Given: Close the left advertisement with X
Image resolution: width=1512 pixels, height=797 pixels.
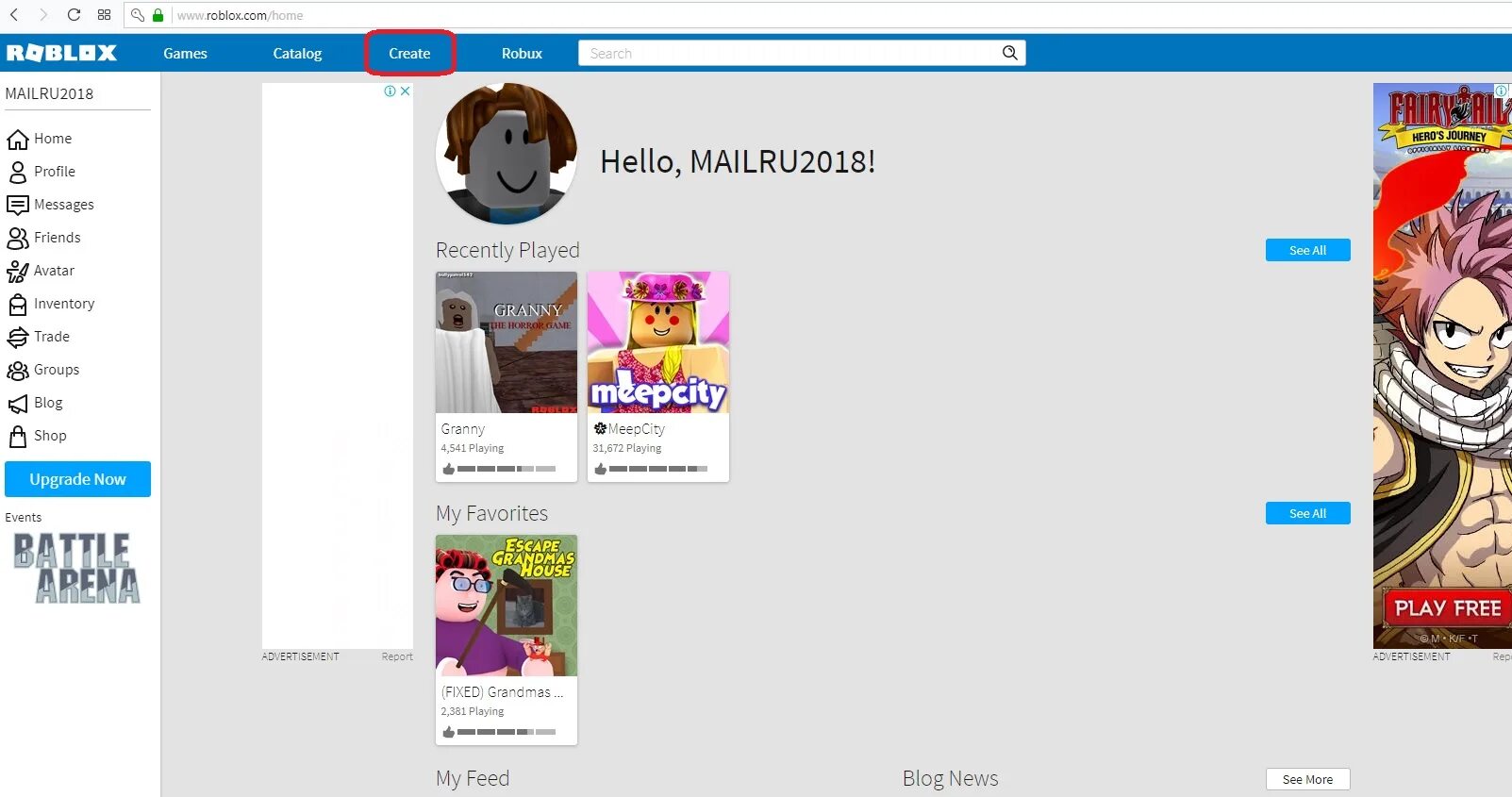Looking at the screenshot, I should [406, 91].
